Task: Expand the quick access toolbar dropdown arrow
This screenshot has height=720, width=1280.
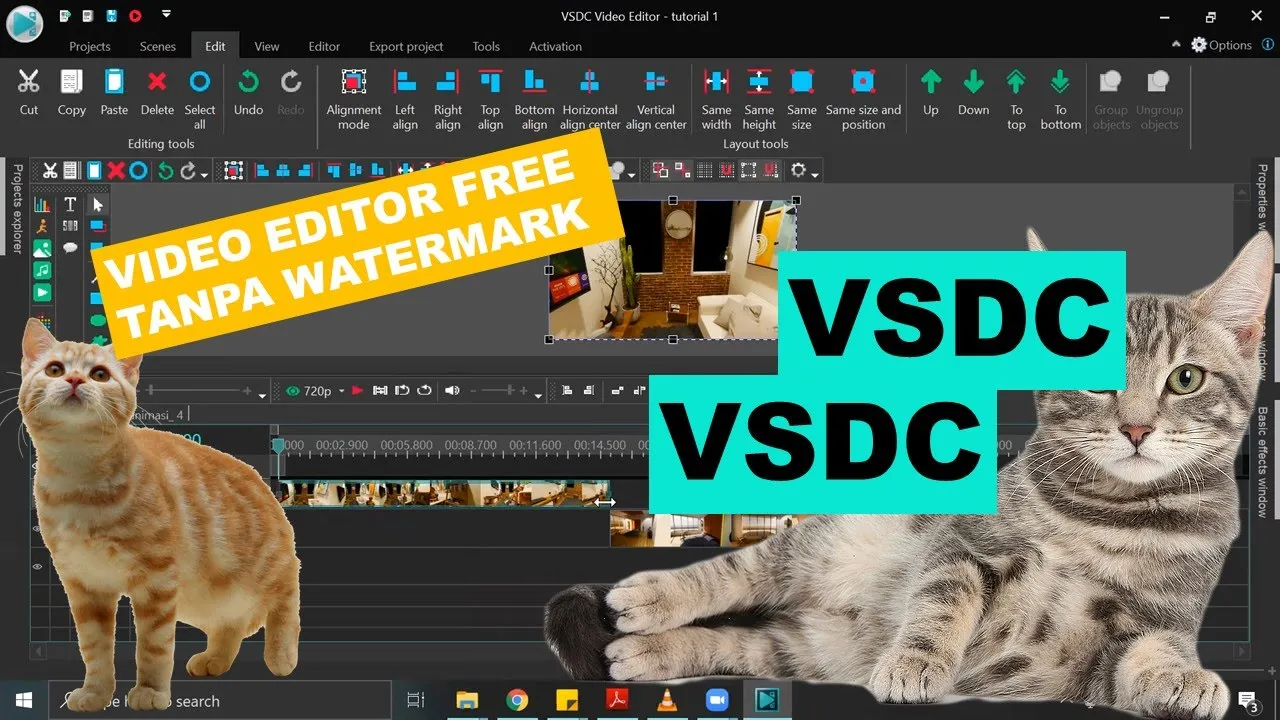Action: coord(165,16)
